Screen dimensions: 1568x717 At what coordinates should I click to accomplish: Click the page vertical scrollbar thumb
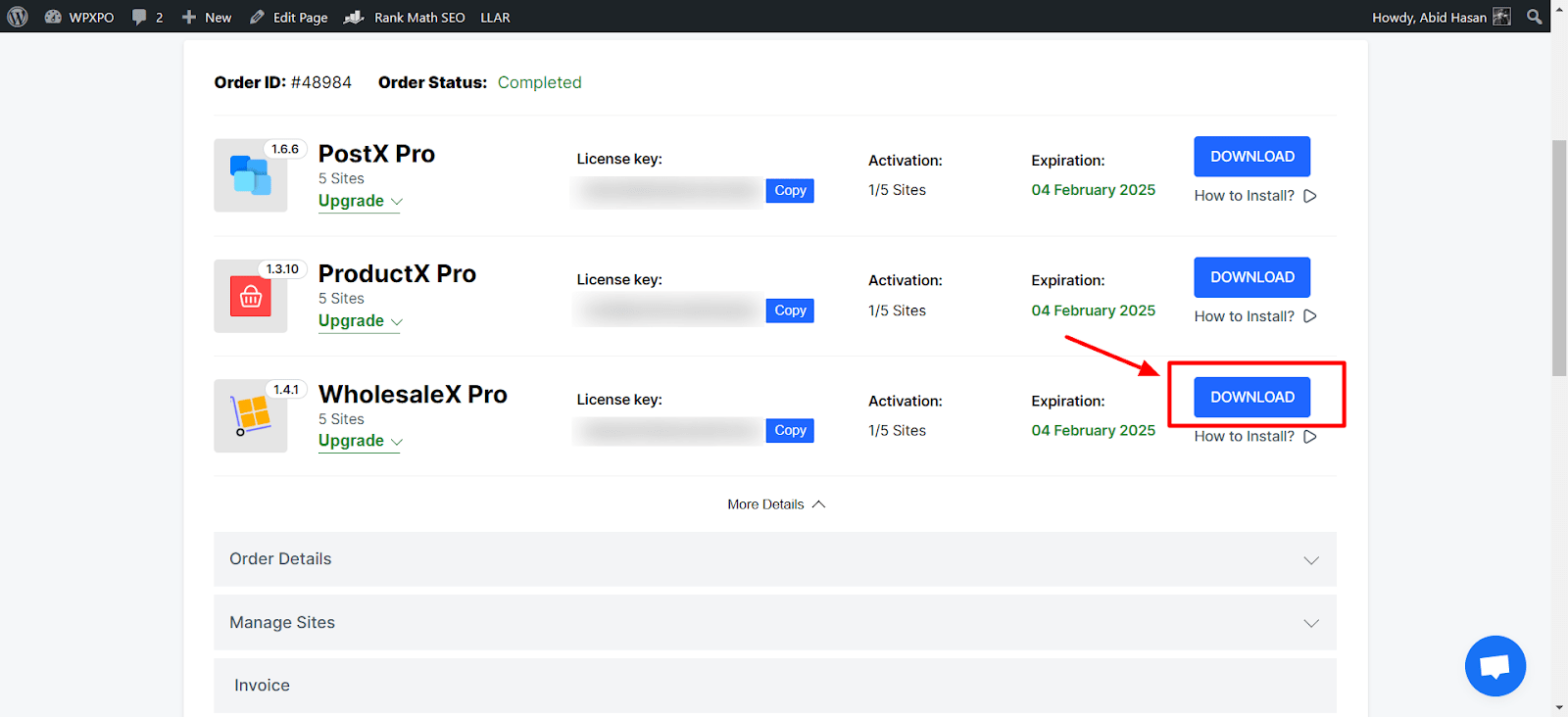point(1559,259)
